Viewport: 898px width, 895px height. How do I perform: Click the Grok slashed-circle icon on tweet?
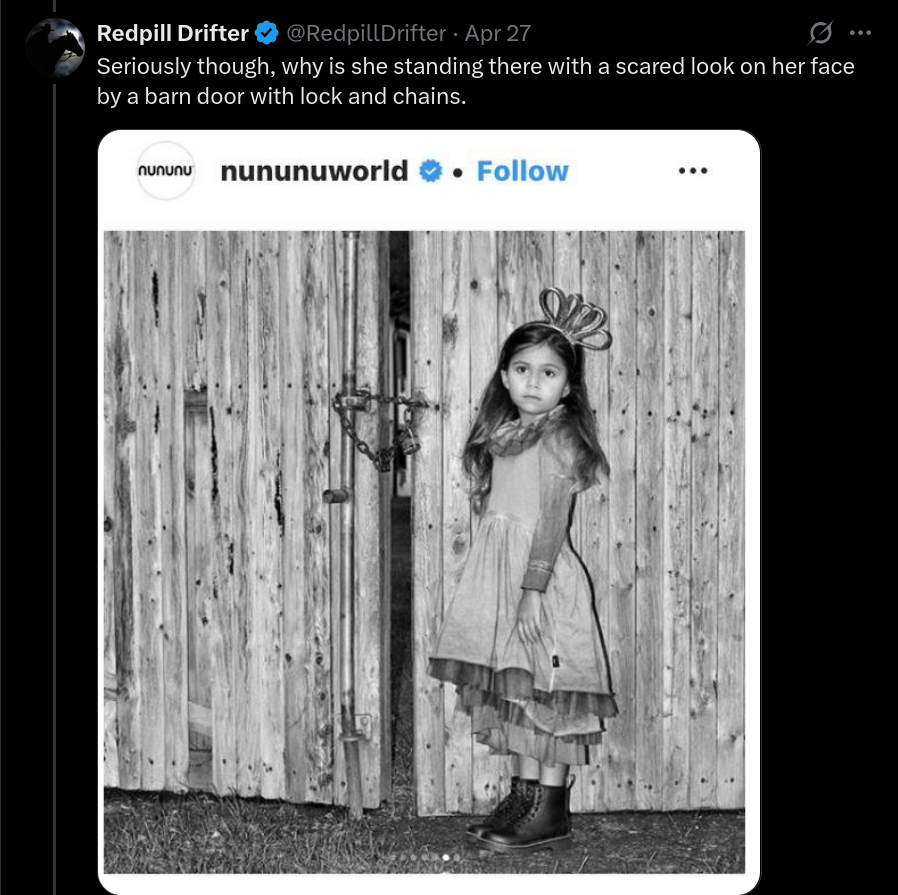point(820,33)
